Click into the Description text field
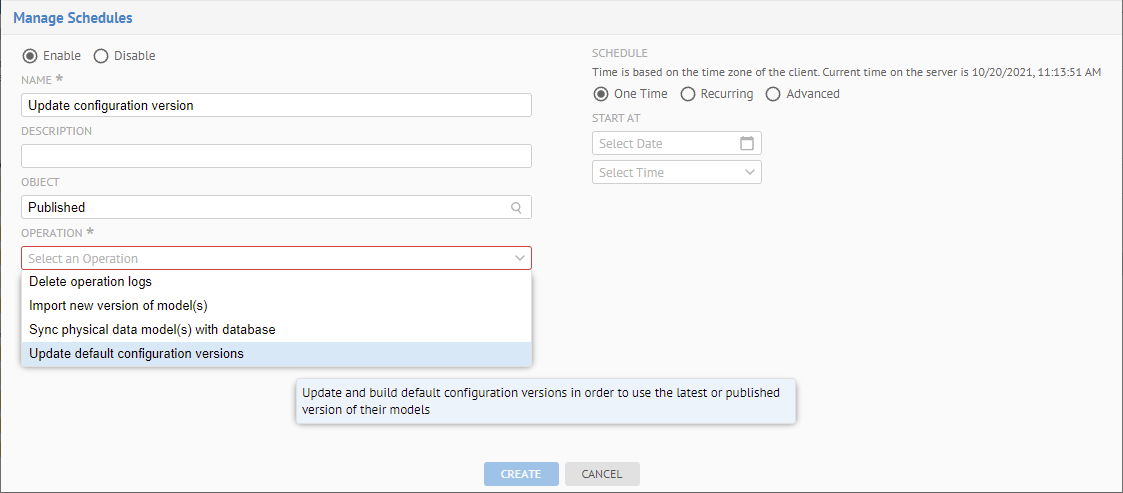 point(276,156)
